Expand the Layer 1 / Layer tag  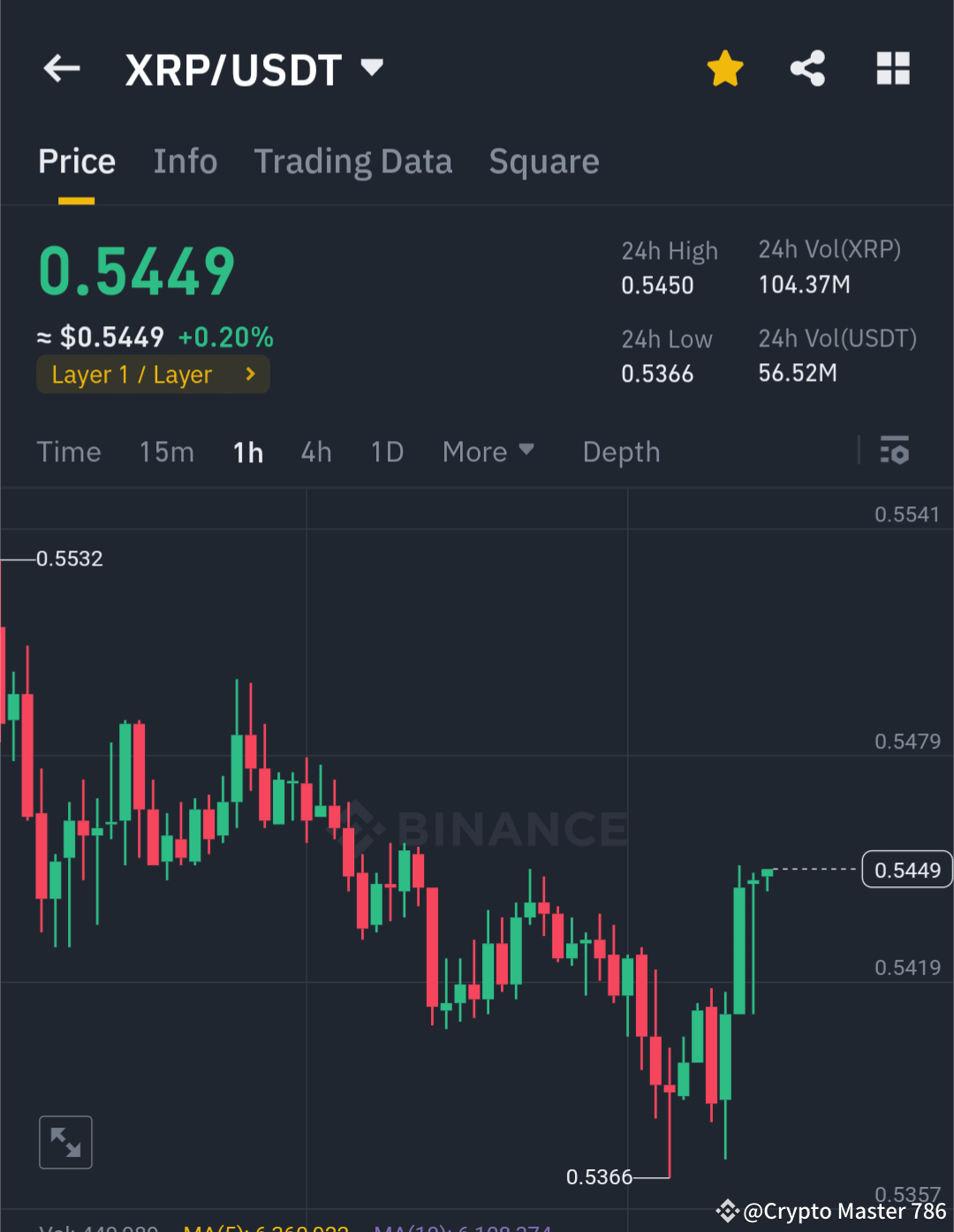point(152,374)
